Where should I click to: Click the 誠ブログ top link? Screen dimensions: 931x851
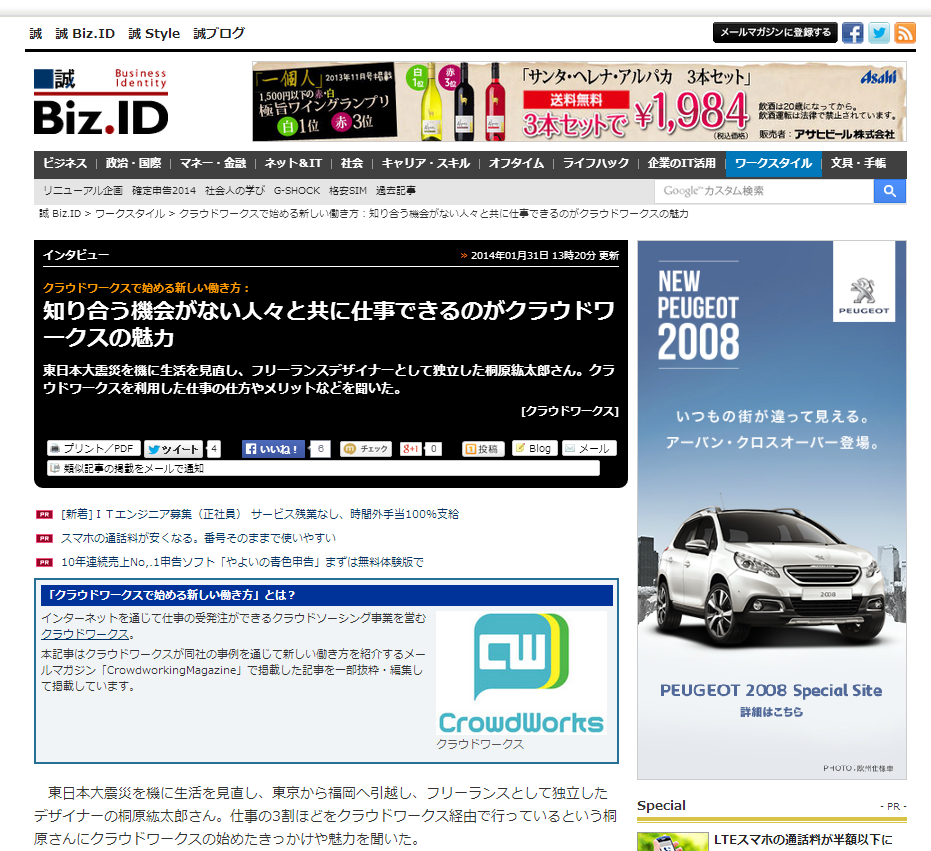point(218,34)
